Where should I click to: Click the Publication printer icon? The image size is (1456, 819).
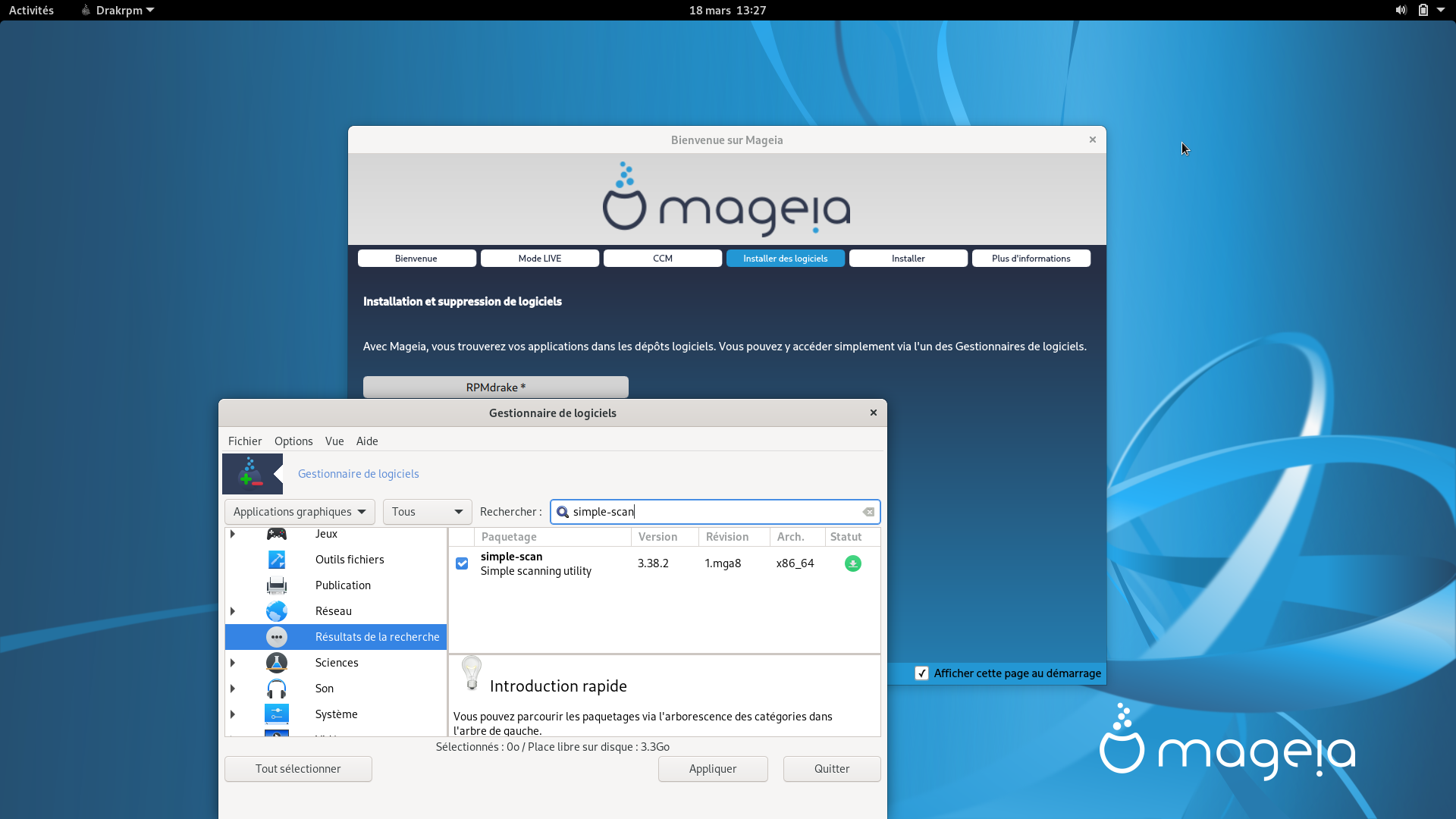click(276, 585)
